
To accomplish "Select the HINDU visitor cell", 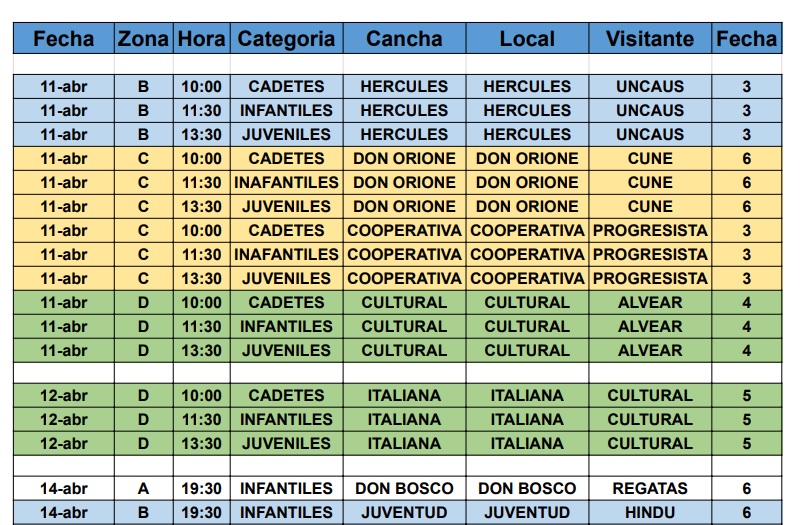I will pos(650,513).
